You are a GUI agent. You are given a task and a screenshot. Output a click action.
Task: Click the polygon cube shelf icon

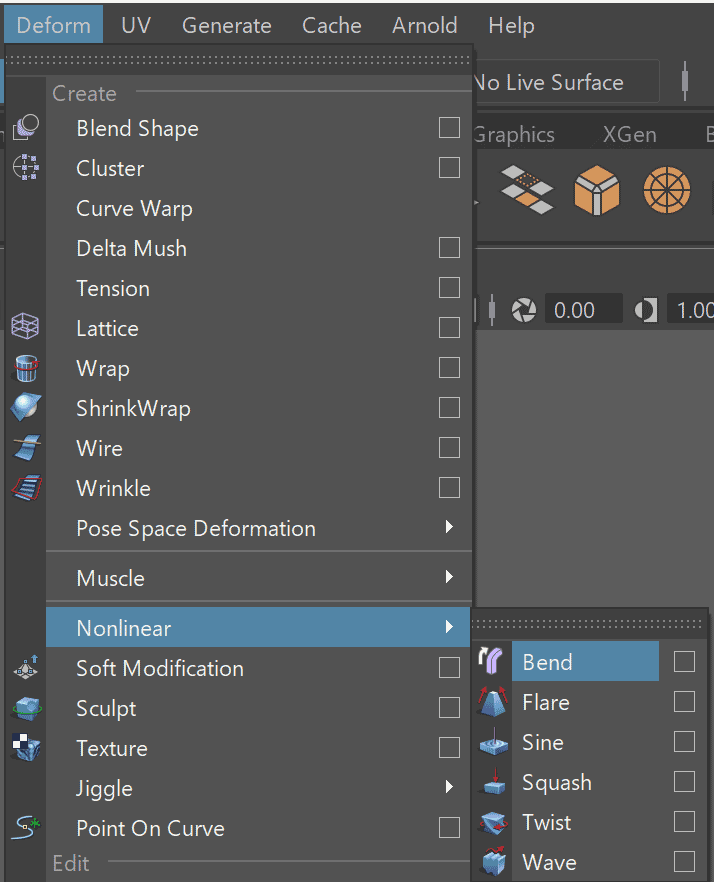pos(597,192)
